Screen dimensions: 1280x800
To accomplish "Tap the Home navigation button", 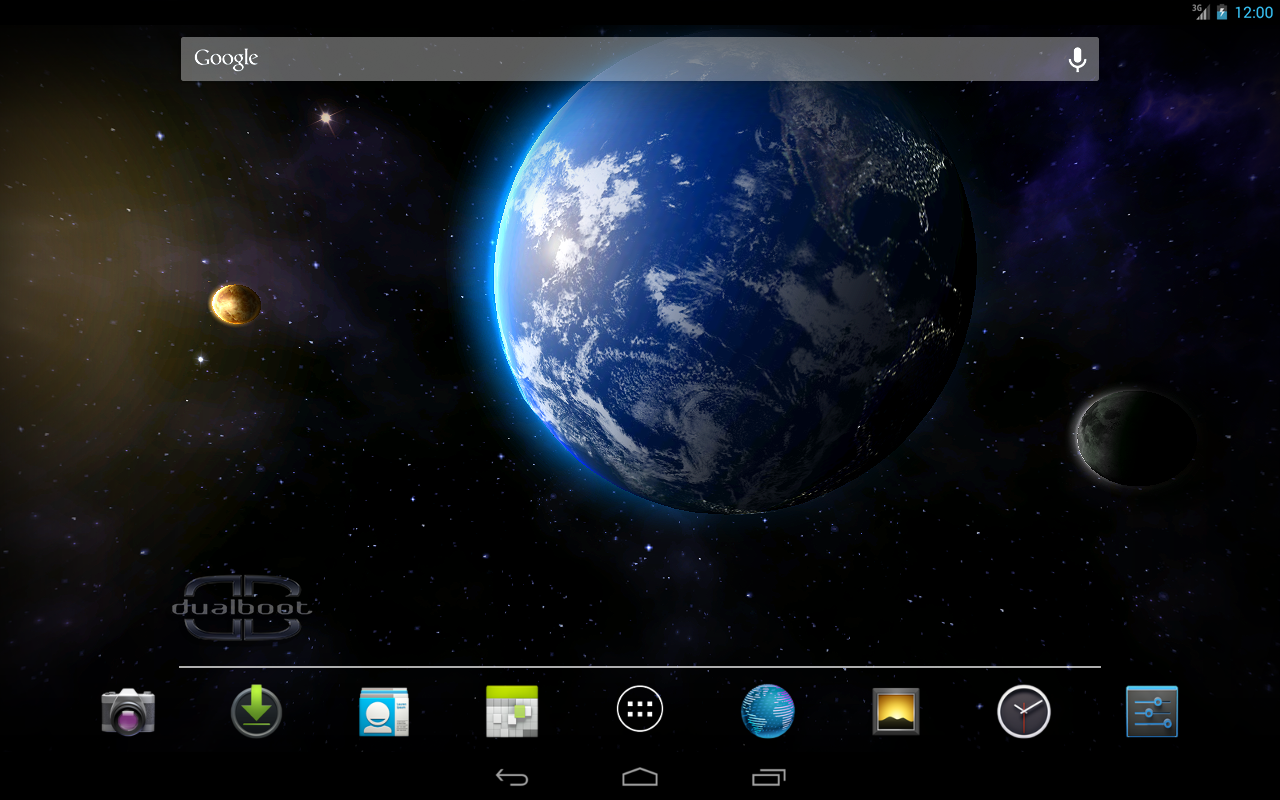I will click(640, 777).
